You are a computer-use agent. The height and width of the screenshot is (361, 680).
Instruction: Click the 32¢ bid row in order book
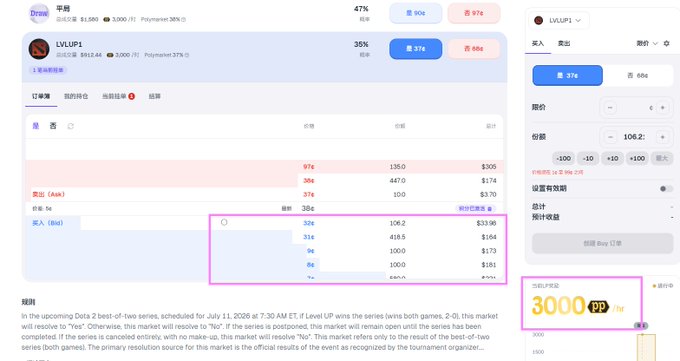358,223
